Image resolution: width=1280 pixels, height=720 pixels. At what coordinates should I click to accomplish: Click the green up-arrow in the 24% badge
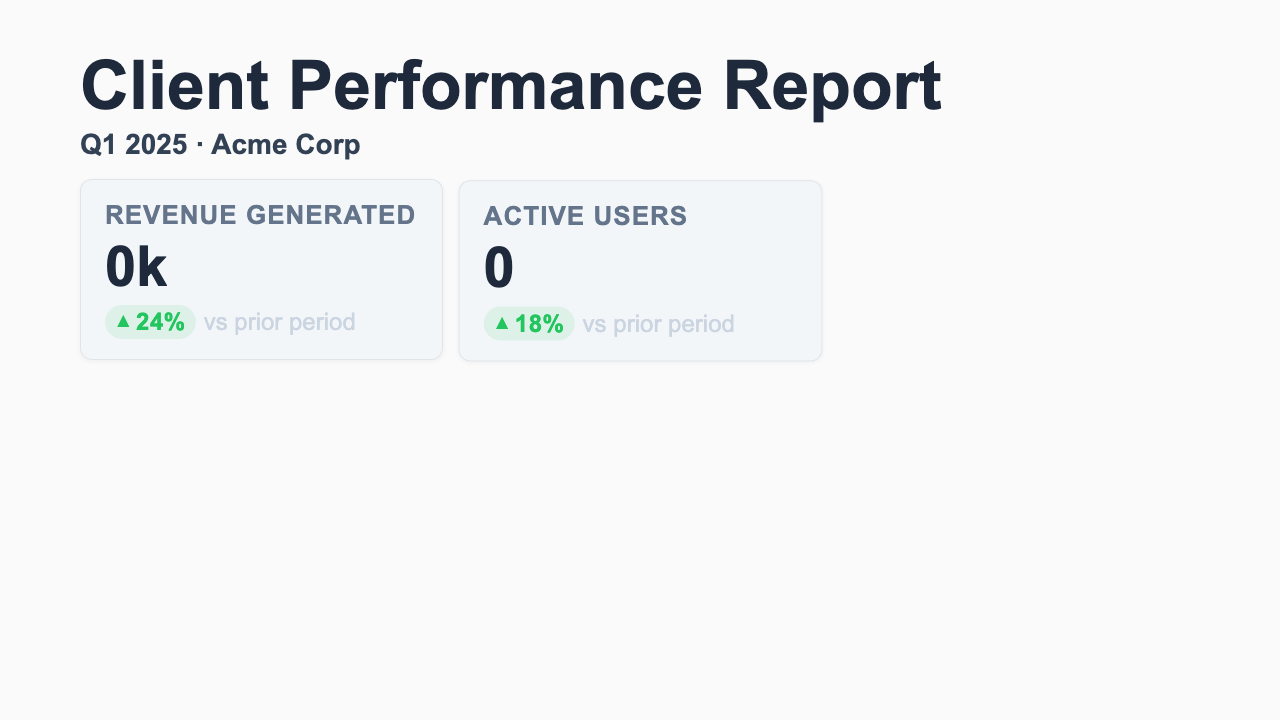123,323
